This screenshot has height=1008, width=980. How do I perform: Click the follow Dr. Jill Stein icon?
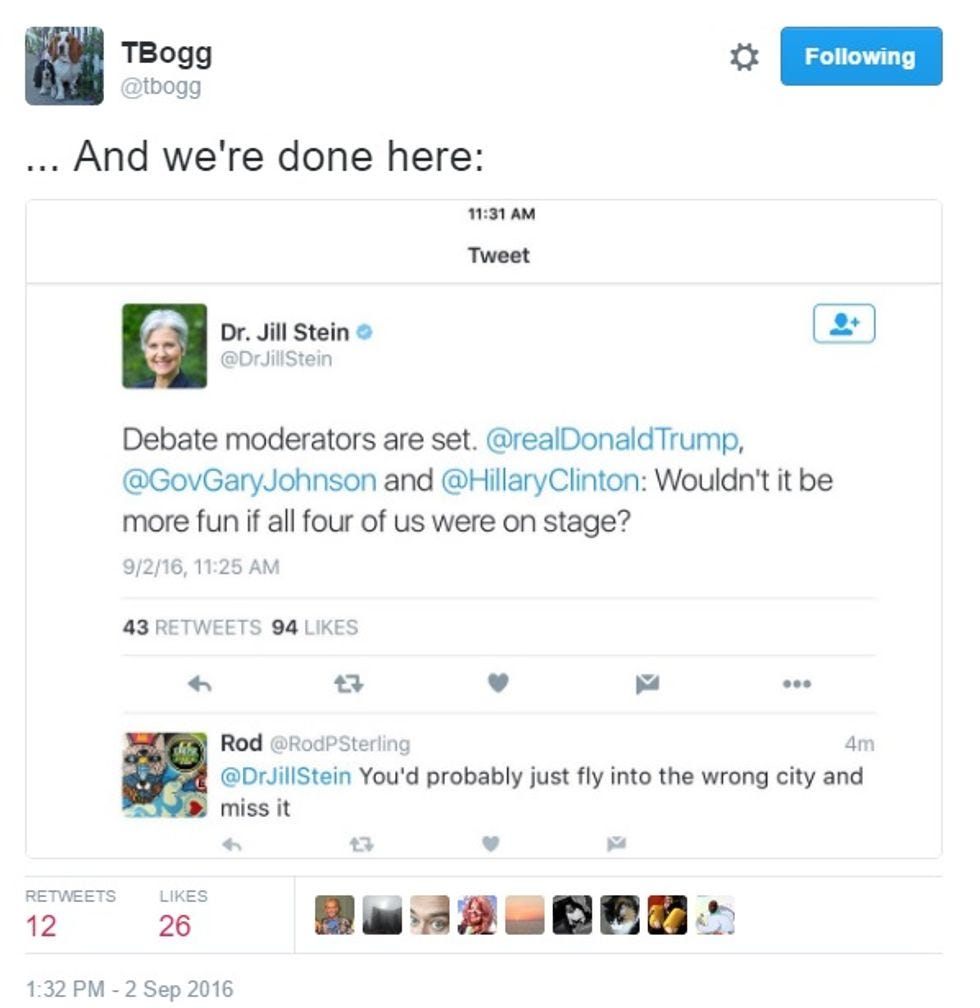click(x=844, y=323)
